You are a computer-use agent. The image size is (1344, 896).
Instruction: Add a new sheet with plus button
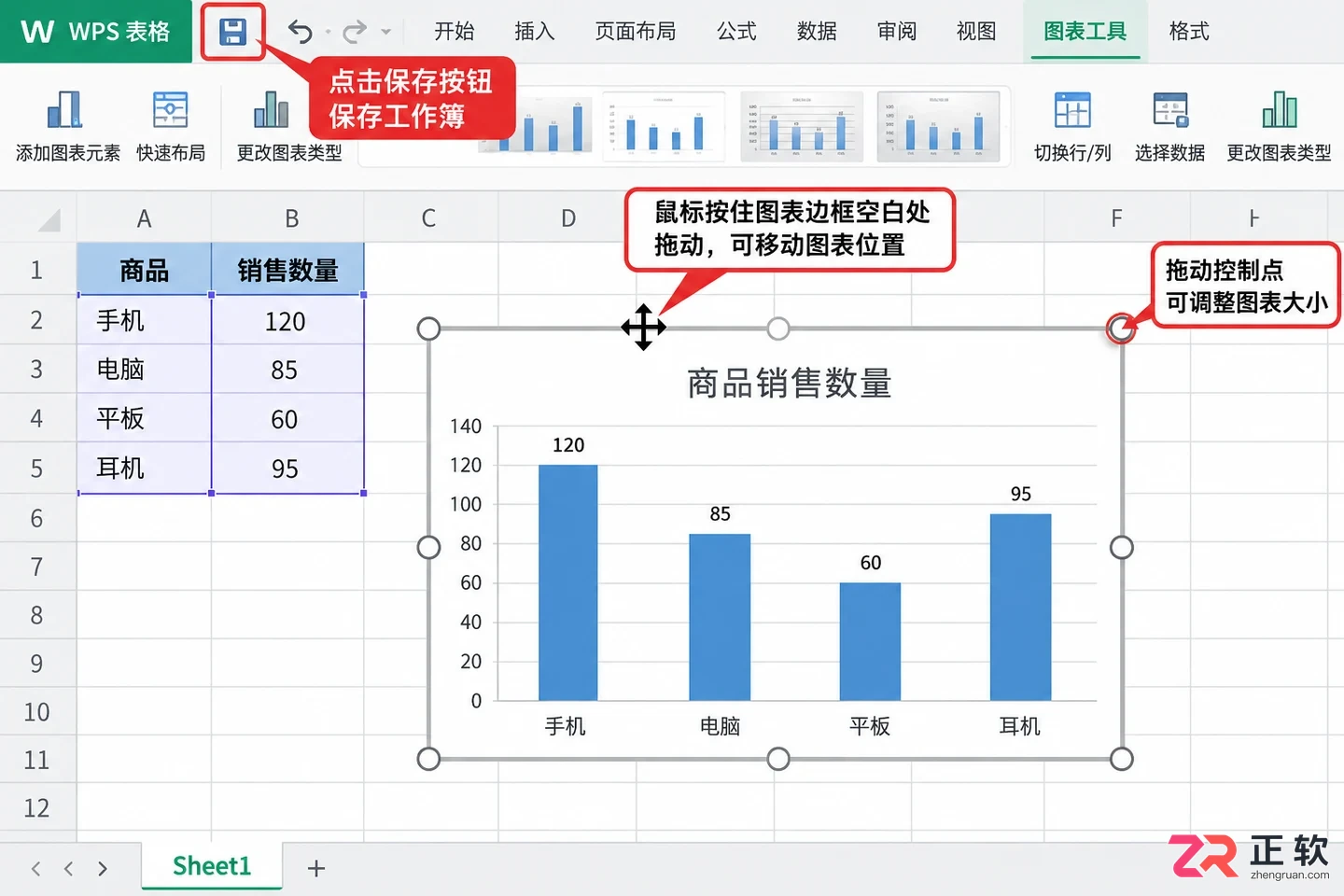pos(316,868)
